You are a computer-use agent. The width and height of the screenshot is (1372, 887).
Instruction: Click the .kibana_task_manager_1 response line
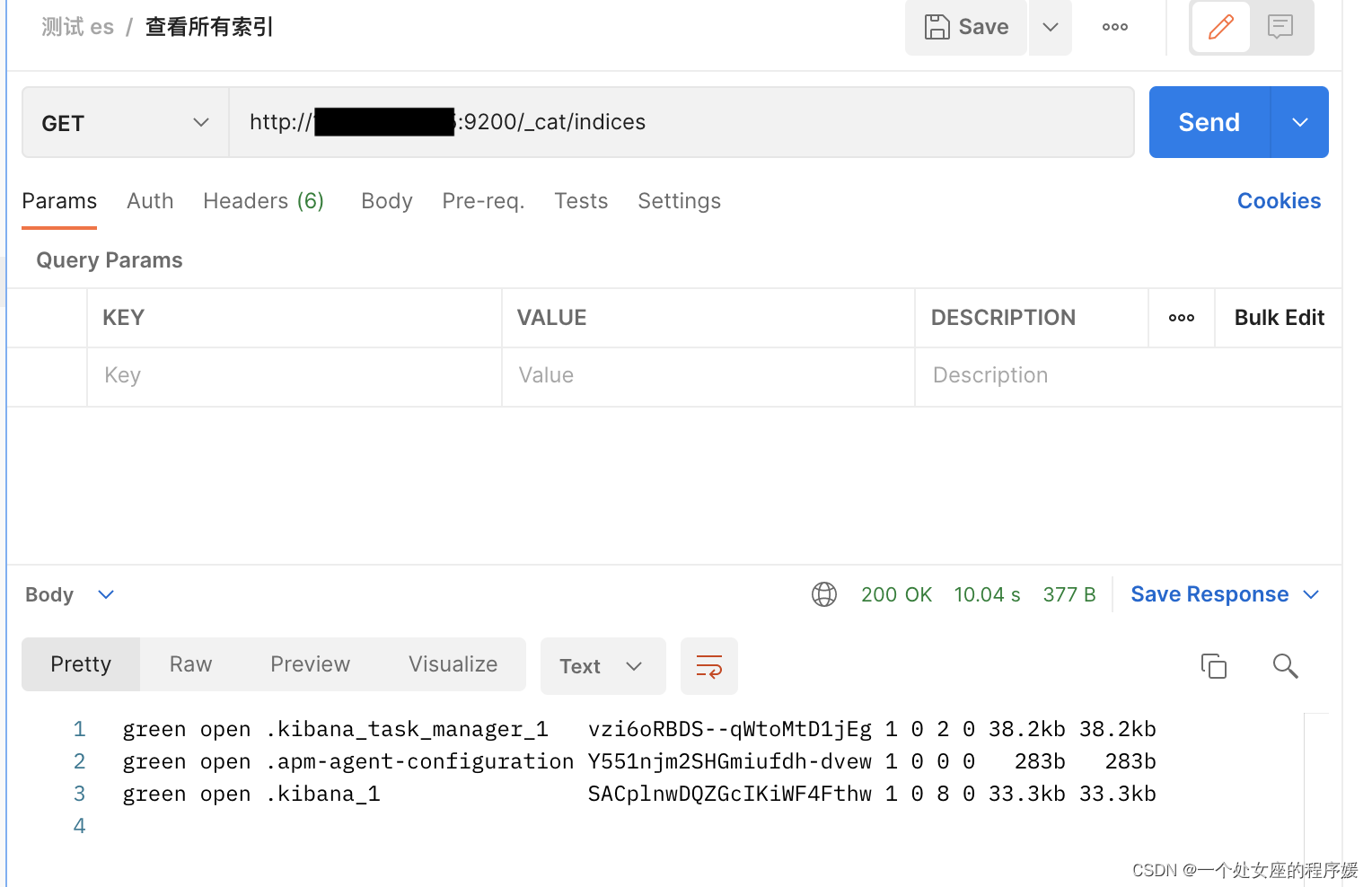(639, 729)
